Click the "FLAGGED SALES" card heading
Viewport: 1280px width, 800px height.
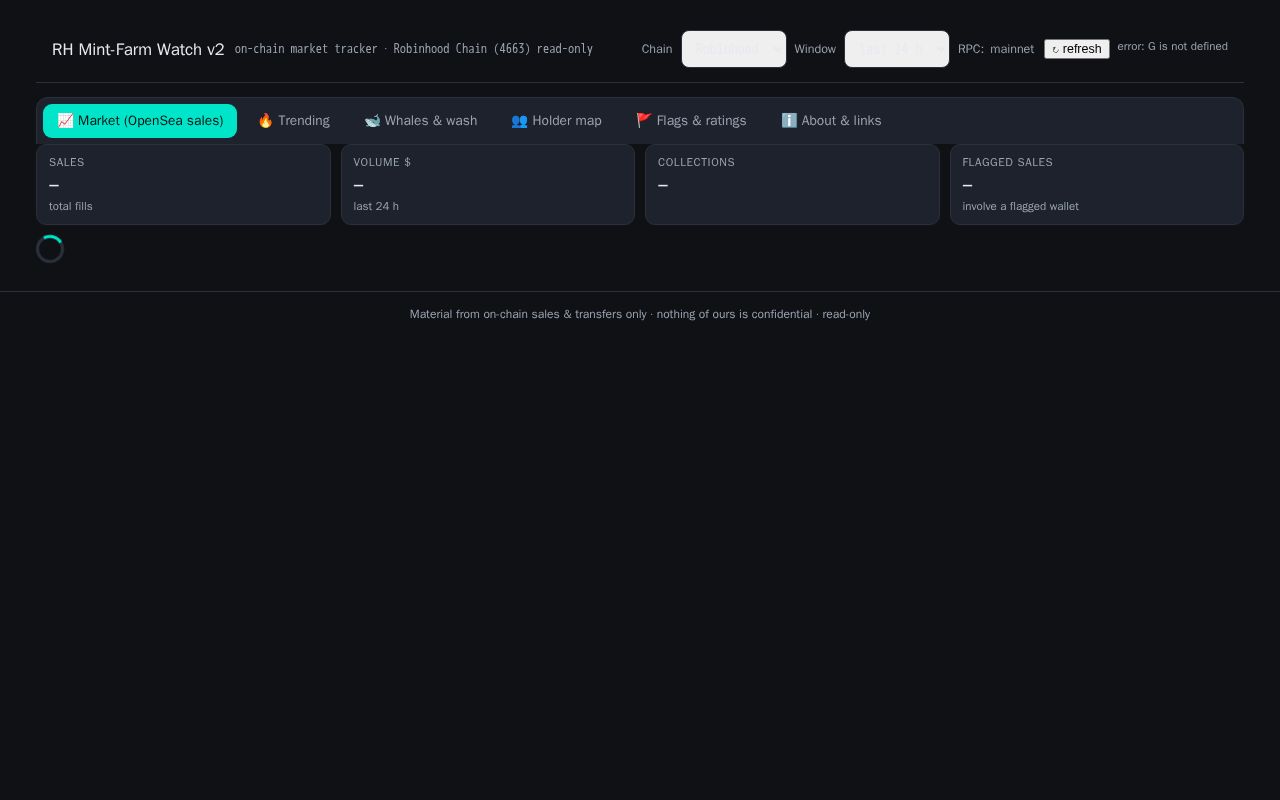point(1008,162)
